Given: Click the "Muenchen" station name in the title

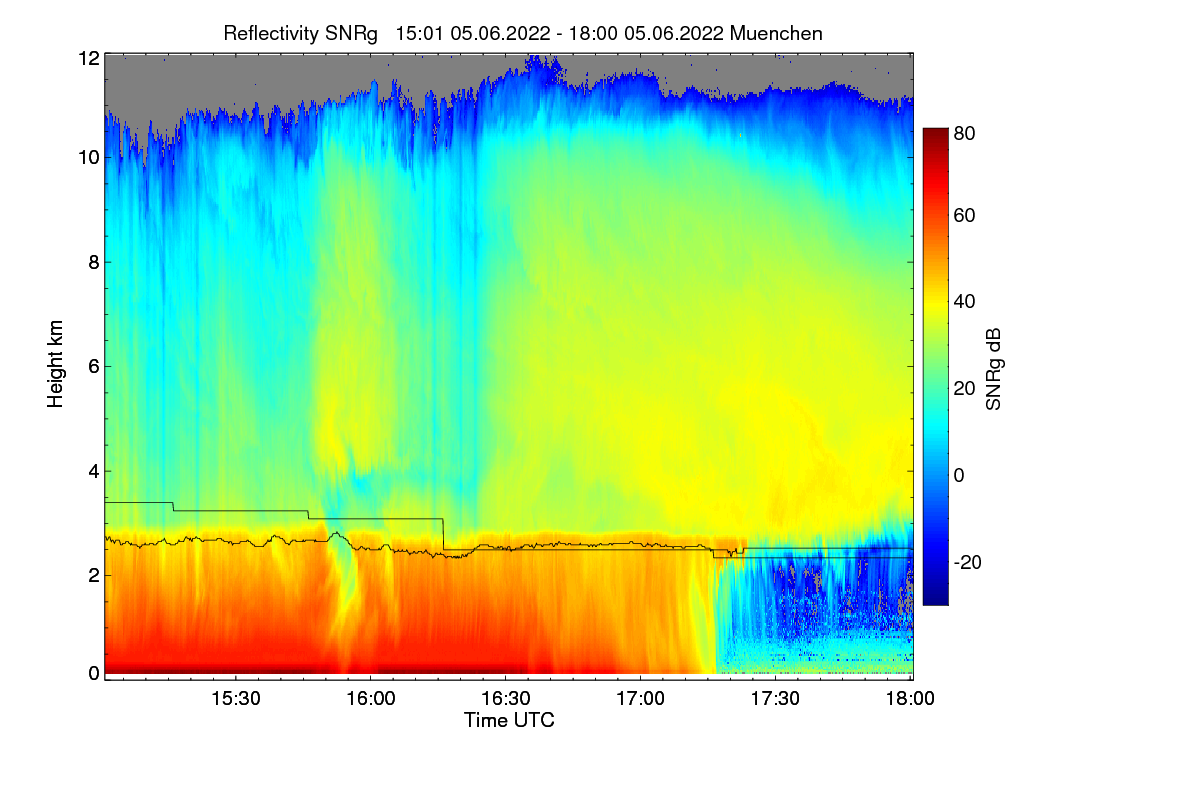Looking at the screenshot, I should click(777, 33).
